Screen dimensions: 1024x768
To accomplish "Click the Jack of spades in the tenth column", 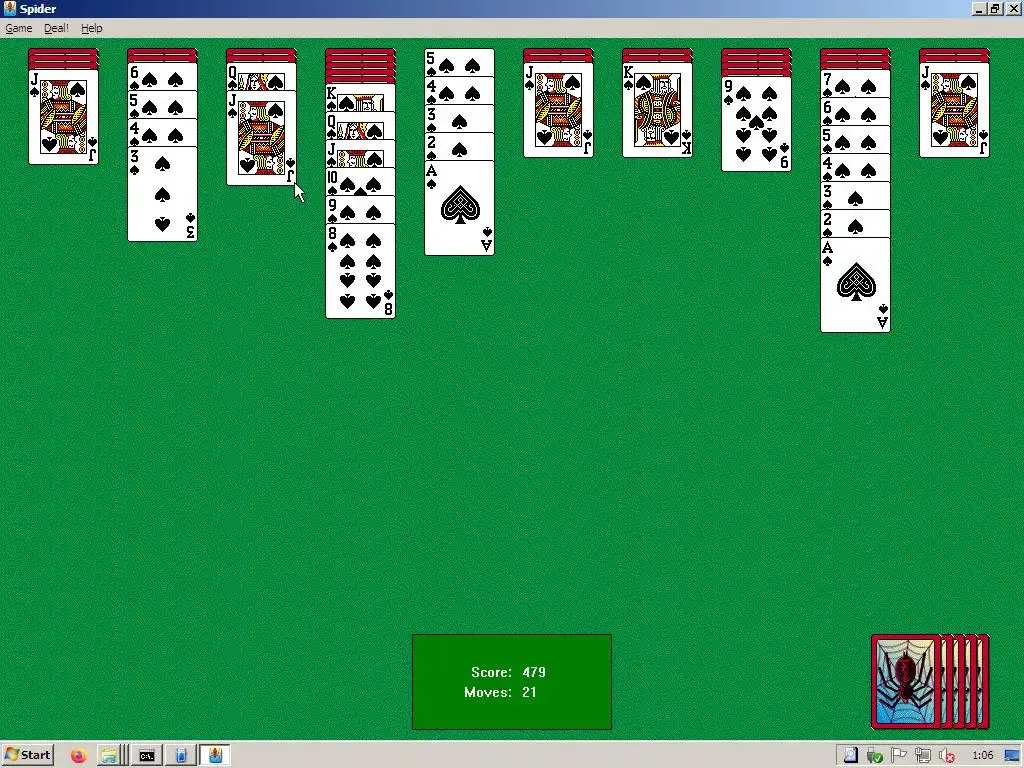I will tap(955, 110).
